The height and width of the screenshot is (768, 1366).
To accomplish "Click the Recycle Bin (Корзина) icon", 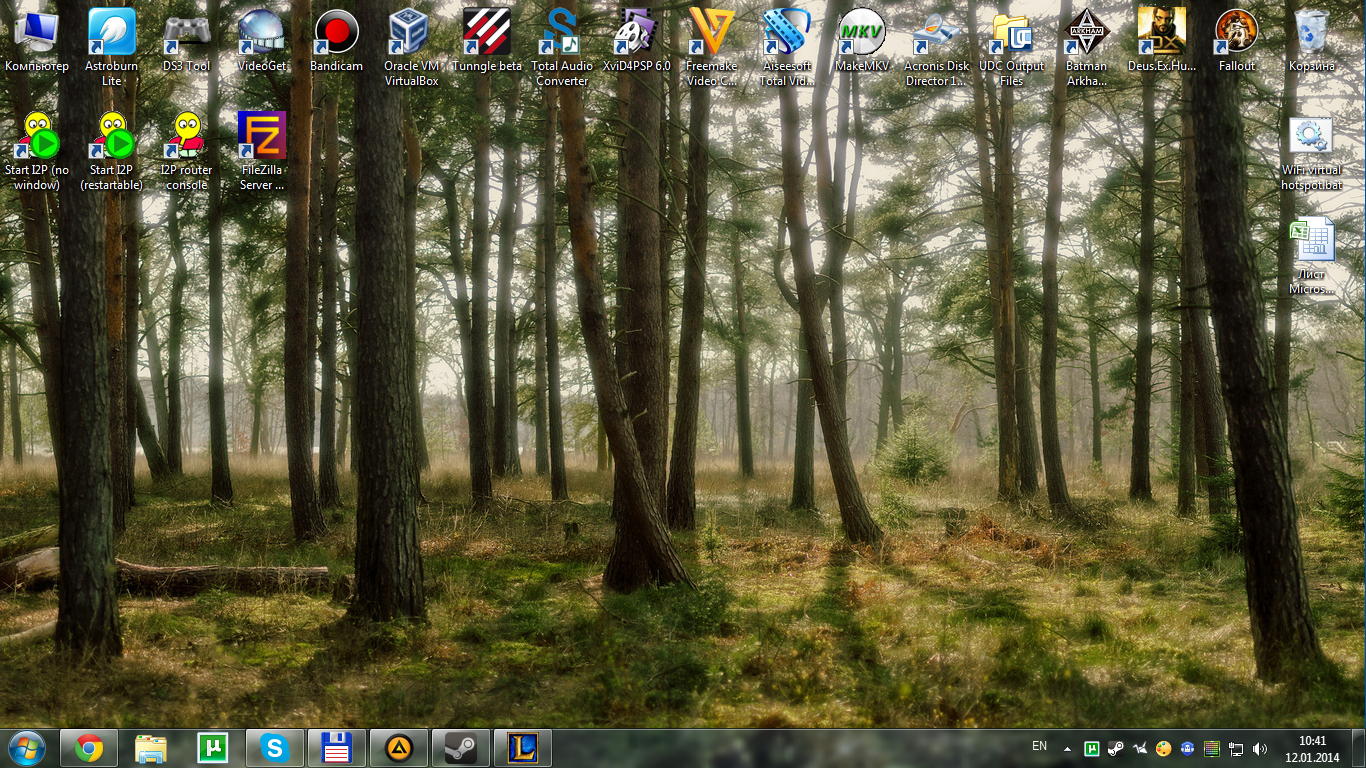I will (1311, 33).
